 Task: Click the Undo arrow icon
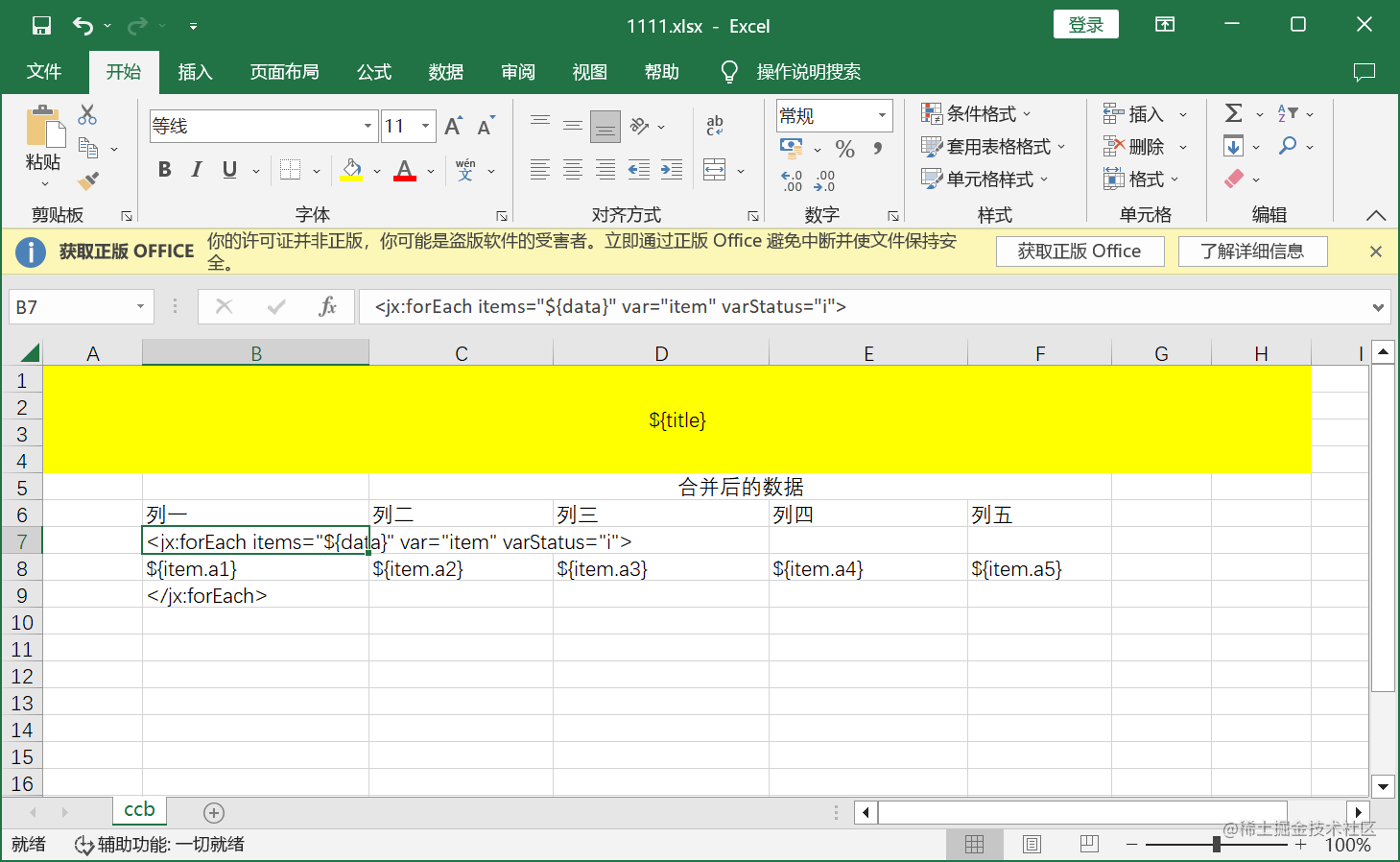click(84, 25)
